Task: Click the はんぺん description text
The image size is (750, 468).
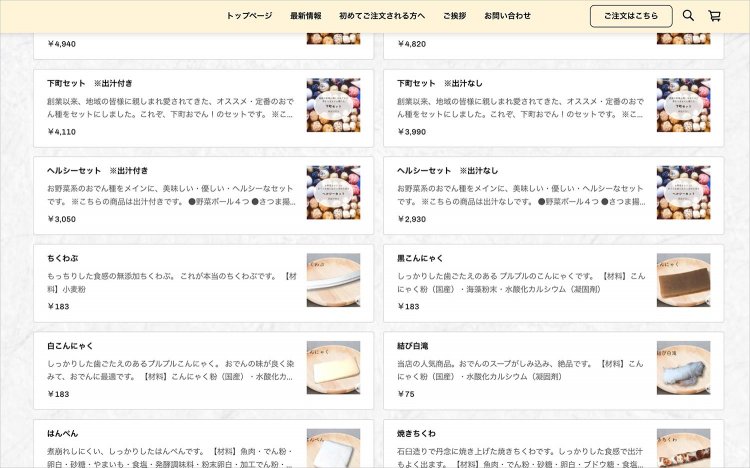Action: [x=170, y=458]
